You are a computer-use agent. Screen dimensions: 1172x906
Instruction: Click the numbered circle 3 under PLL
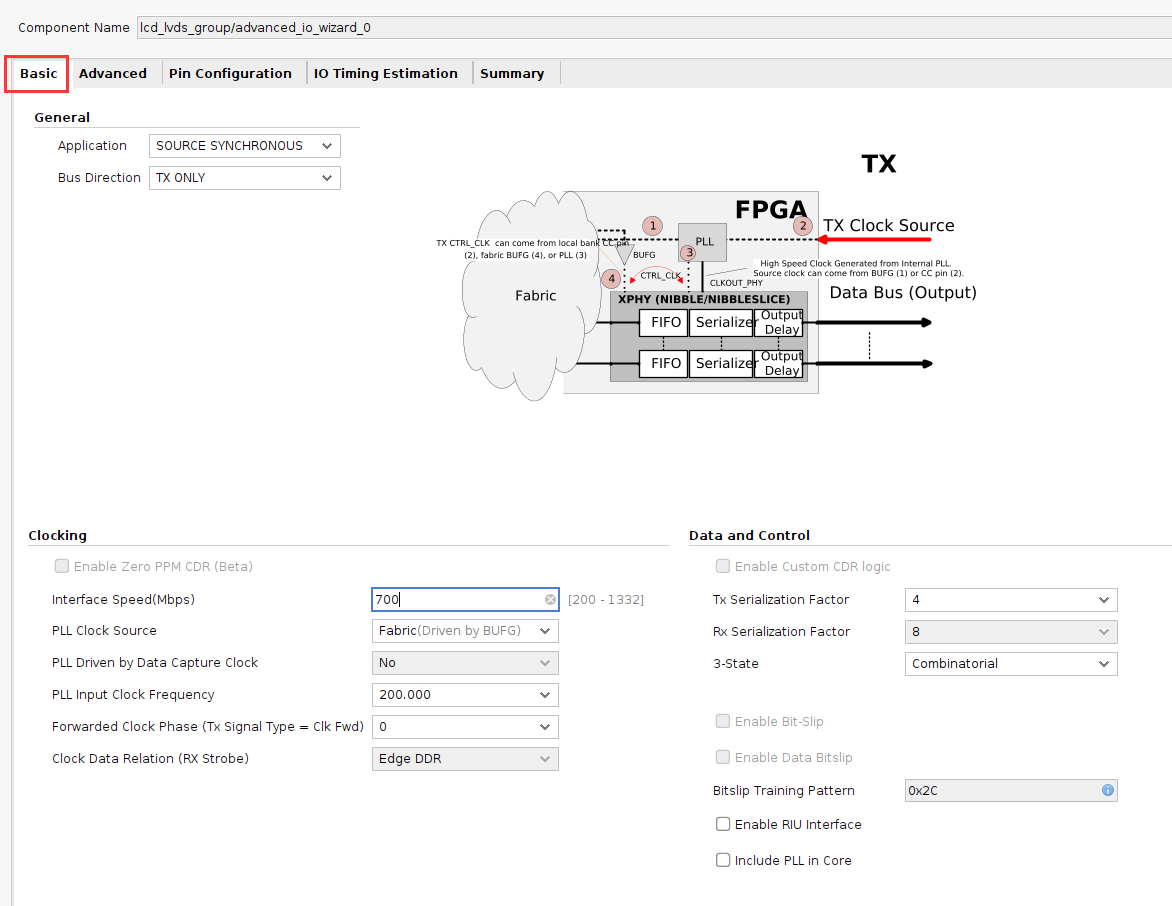click(x=689, y=253)
